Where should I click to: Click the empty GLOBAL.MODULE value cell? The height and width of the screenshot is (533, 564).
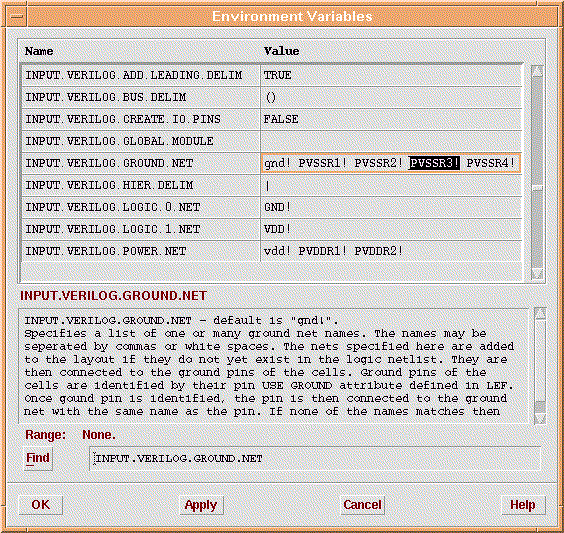(391, 141)
